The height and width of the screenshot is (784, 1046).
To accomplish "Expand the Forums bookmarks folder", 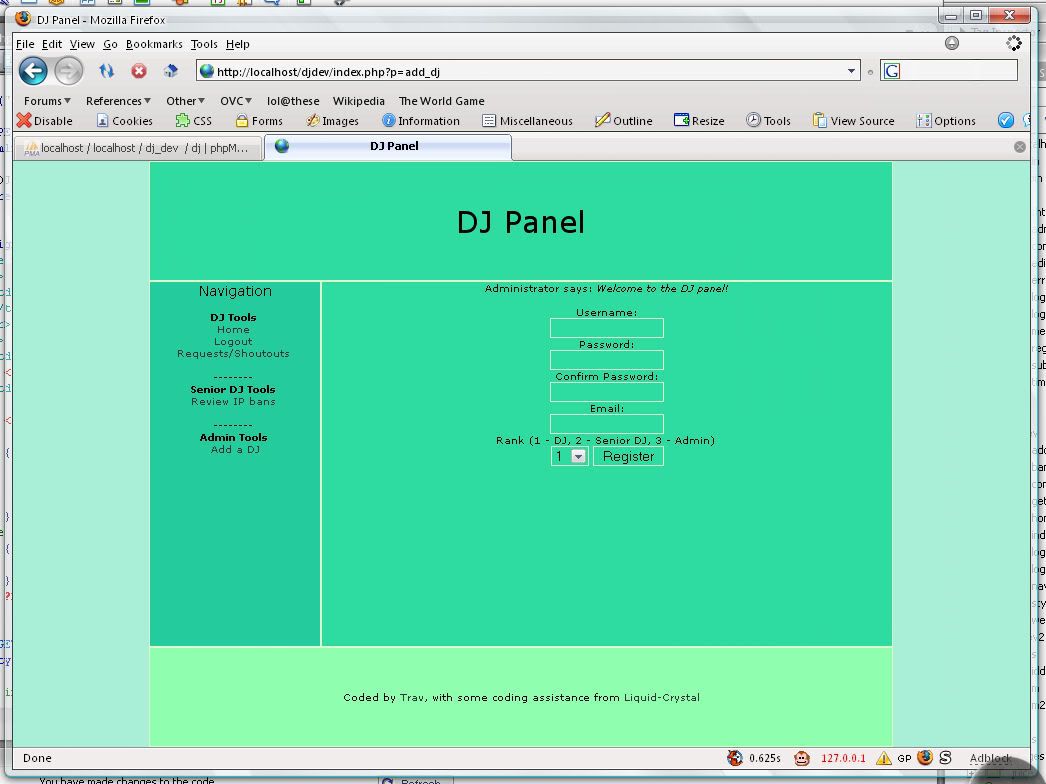I will point(47,101).
